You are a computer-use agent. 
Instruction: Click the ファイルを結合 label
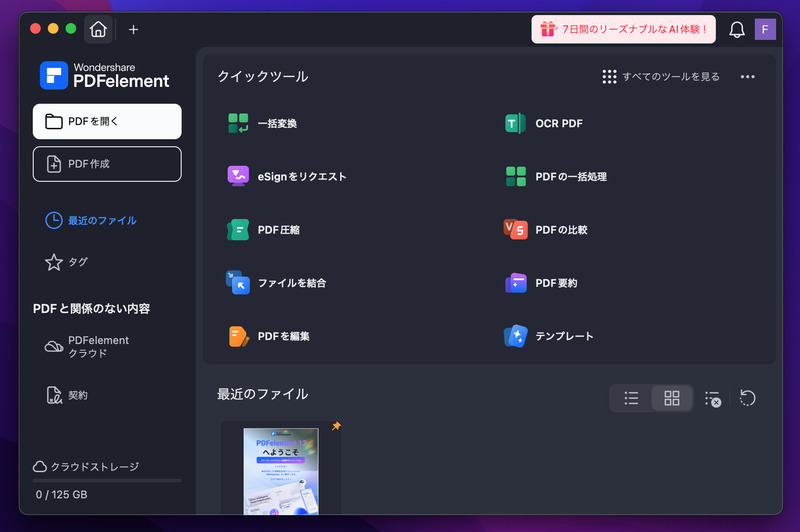point(292,283)
